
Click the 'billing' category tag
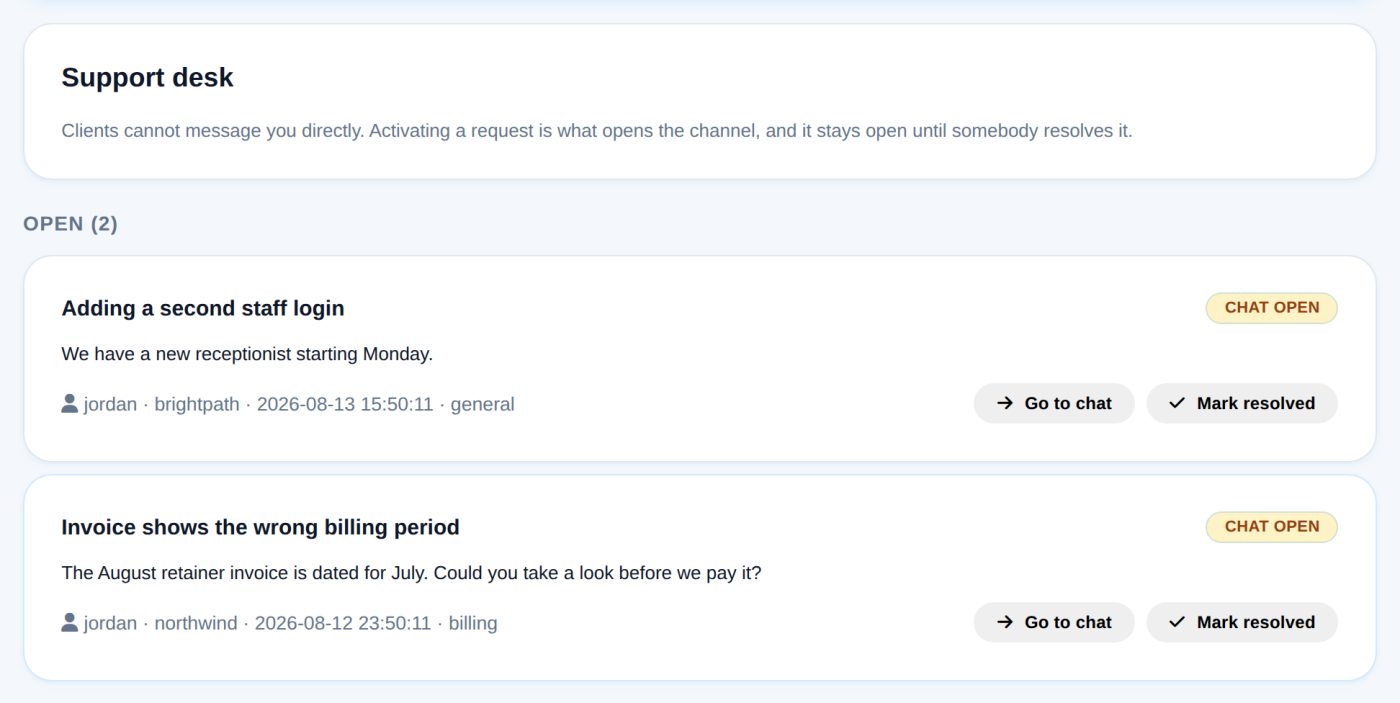(473, 623)
